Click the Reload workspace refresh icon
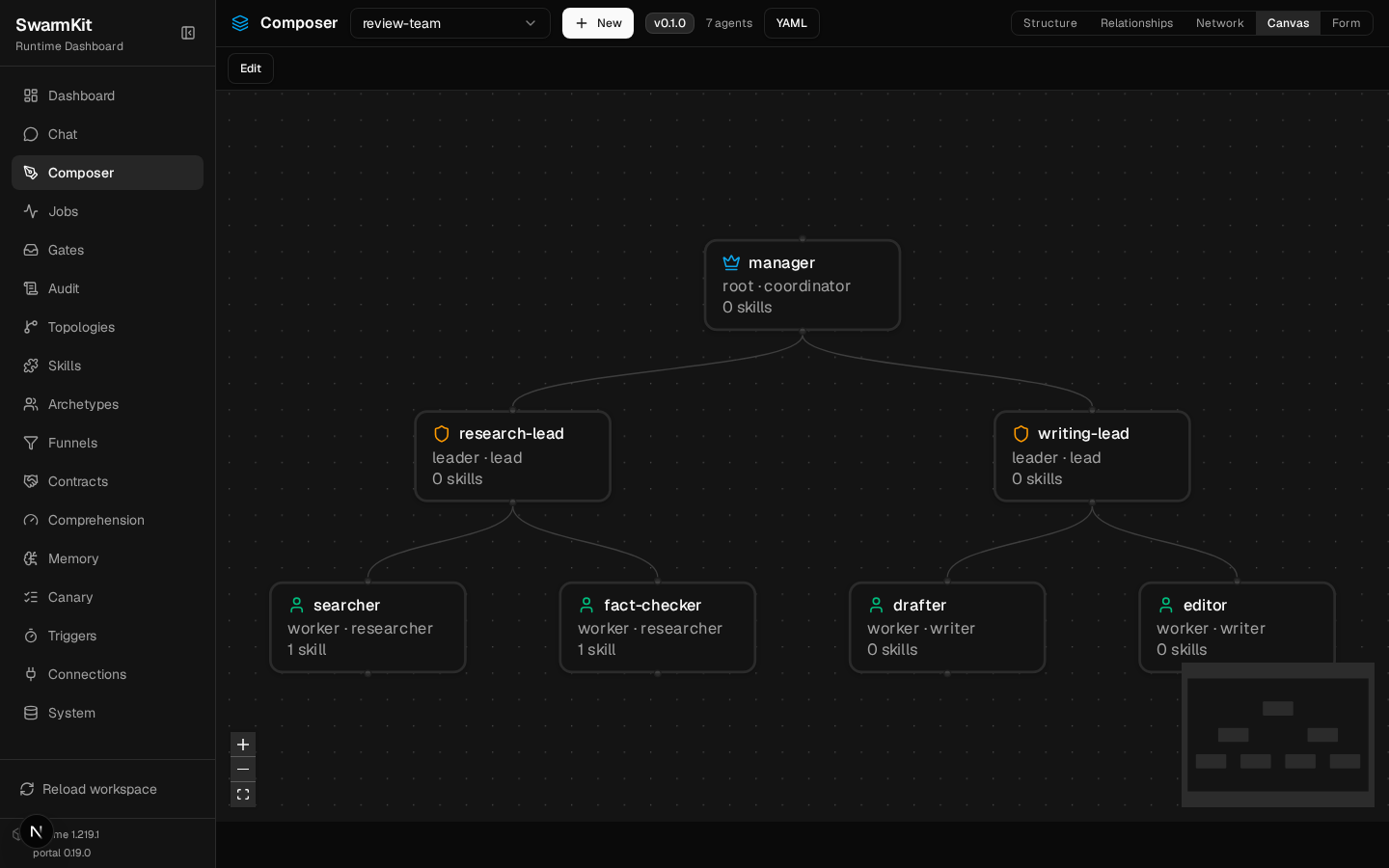The image size is (1389, 868). pos(27,789)
